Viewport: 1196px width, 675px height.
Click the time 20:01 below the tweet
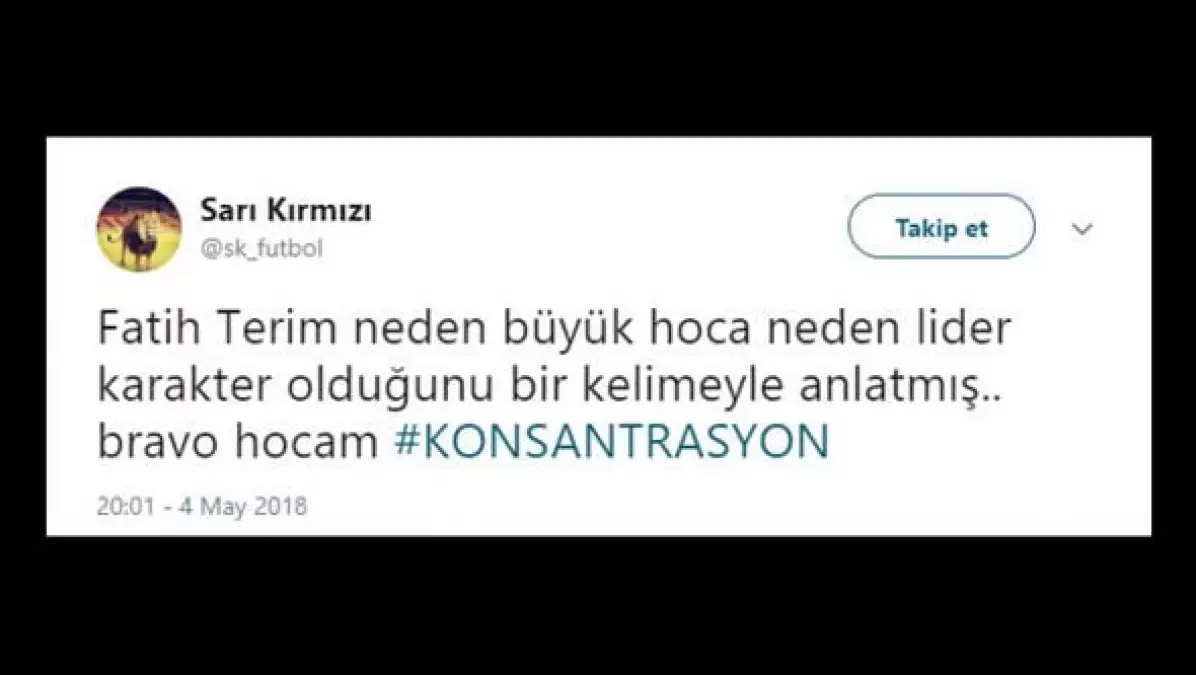(x=126, y=506)
